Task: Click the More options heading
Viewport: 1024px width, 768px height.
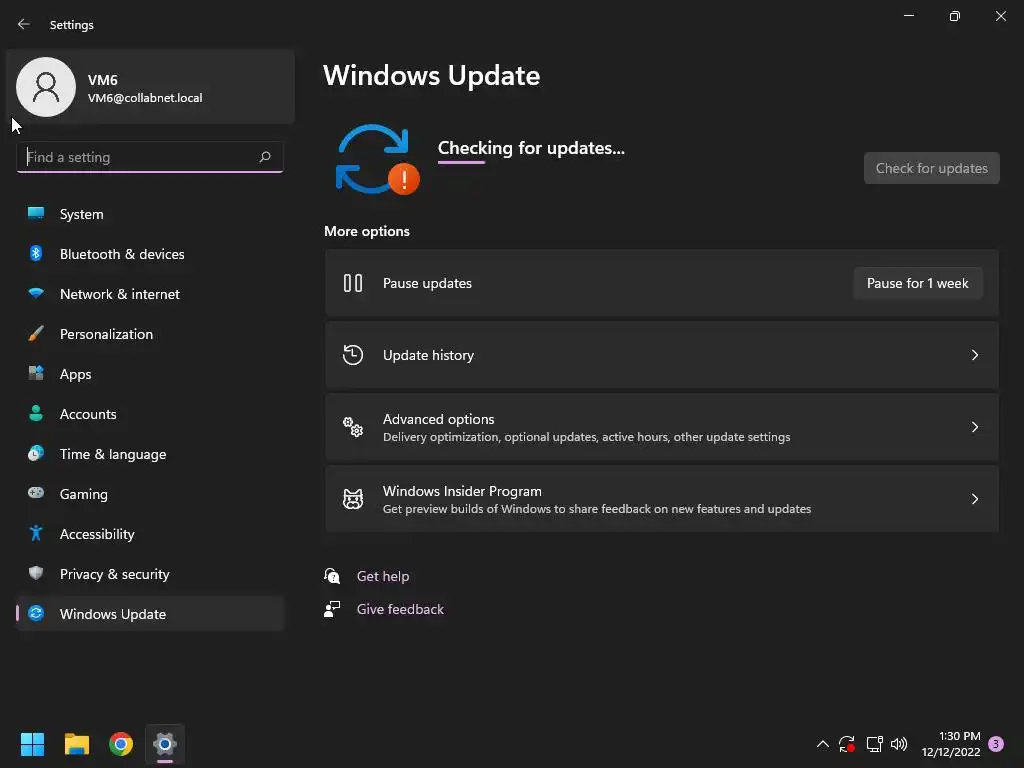Action: (367, 231)
